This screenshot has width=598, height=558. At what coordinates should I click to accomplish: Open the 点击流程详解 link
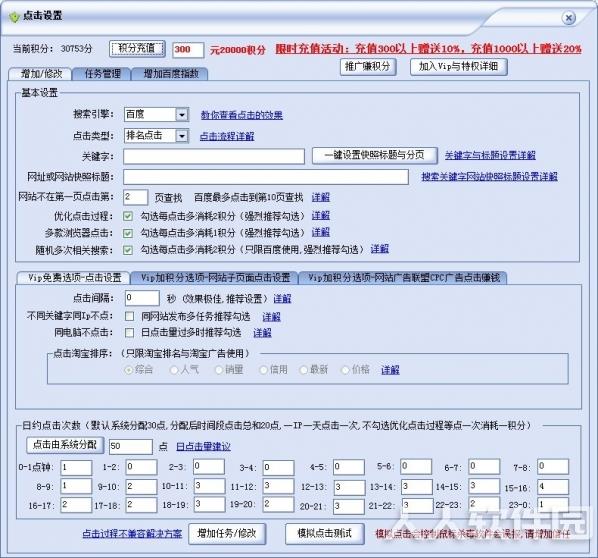click(227, 136)
